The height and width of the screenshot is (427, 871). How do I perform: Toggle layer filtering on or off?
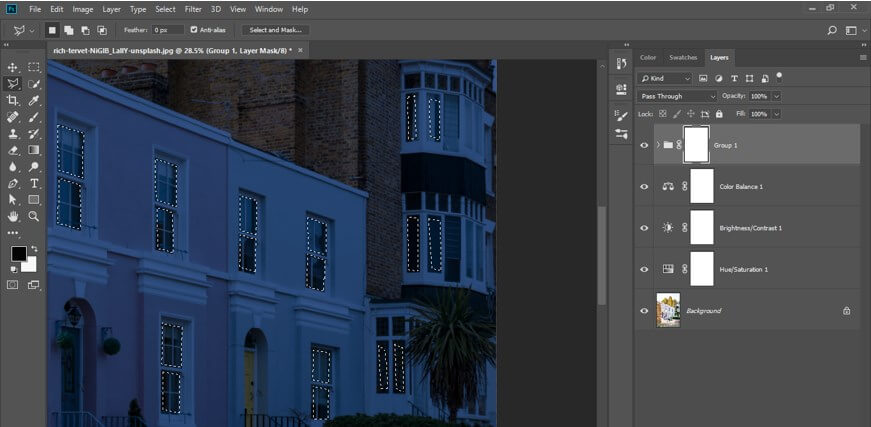point(779,75)
